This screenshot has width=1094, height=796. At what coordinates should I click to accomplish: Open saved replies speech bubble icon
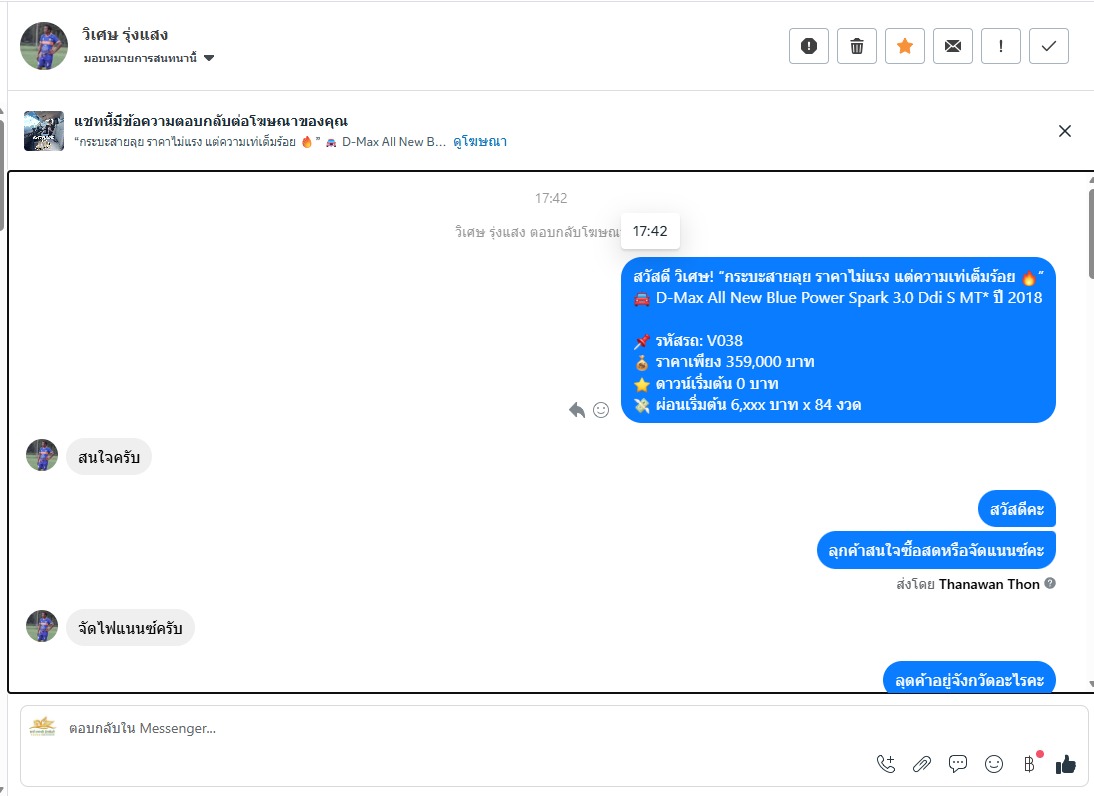coord(958,765)
